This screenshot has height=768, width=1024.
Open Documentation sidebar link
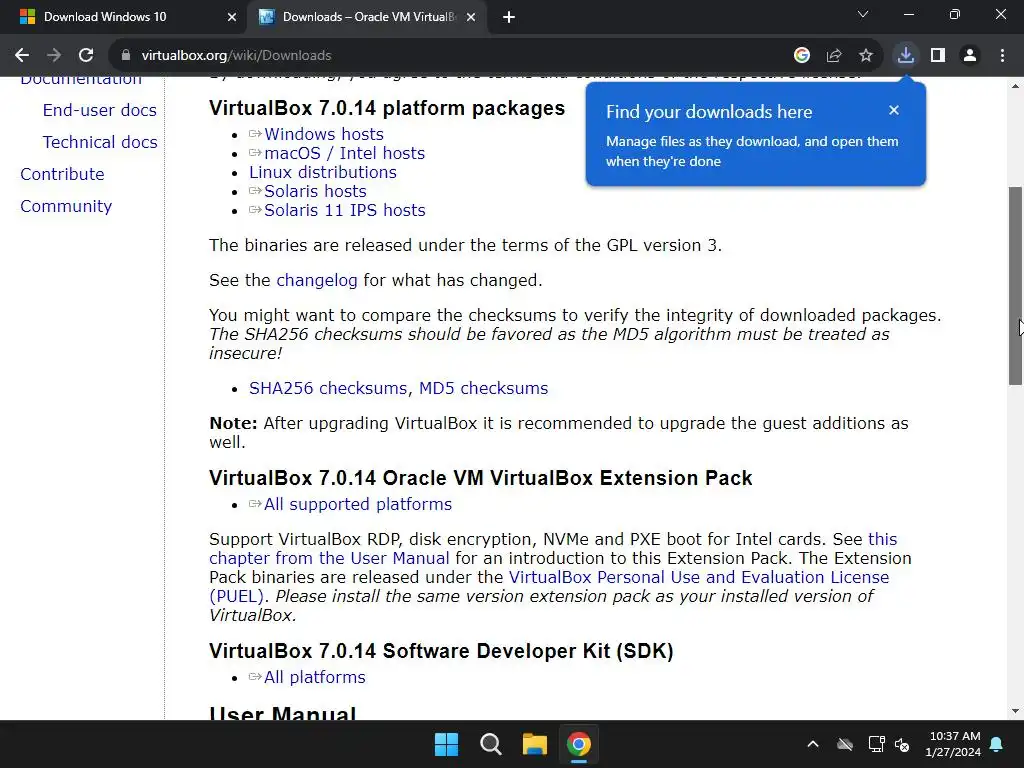(81, 80)
